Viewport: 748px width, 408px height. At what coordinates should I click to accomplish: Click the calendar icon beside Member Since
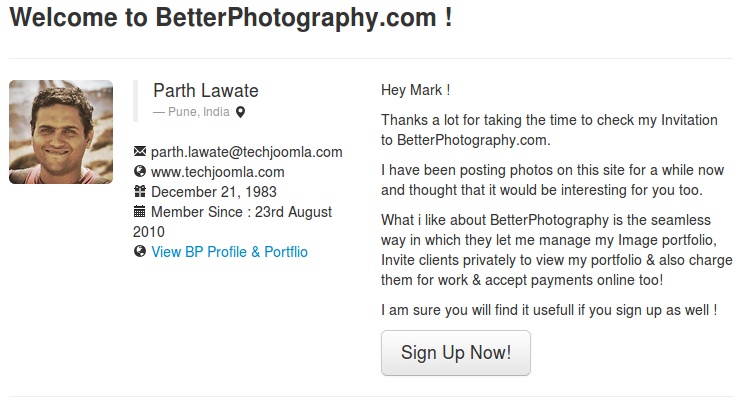pyautogui.click(x=139, y=212)
